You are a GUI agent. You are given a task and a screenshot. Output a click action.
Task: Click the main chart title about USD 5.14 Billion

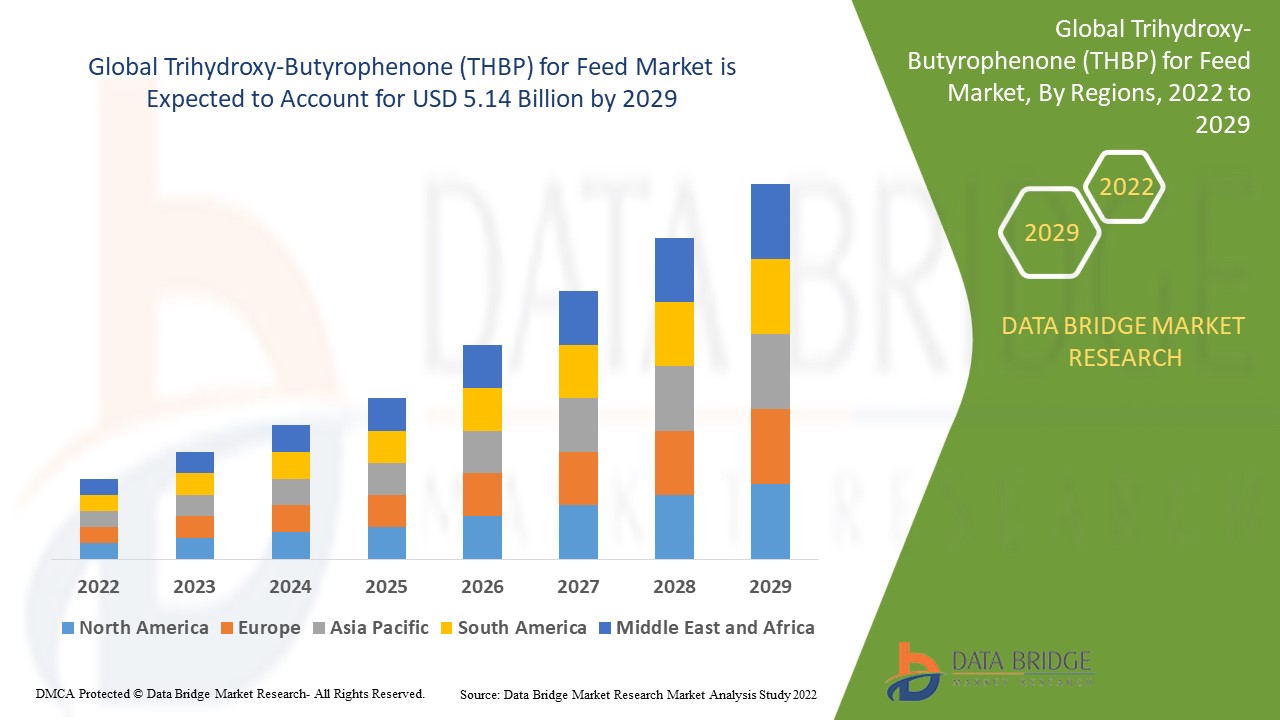click(x=412, y=83)
